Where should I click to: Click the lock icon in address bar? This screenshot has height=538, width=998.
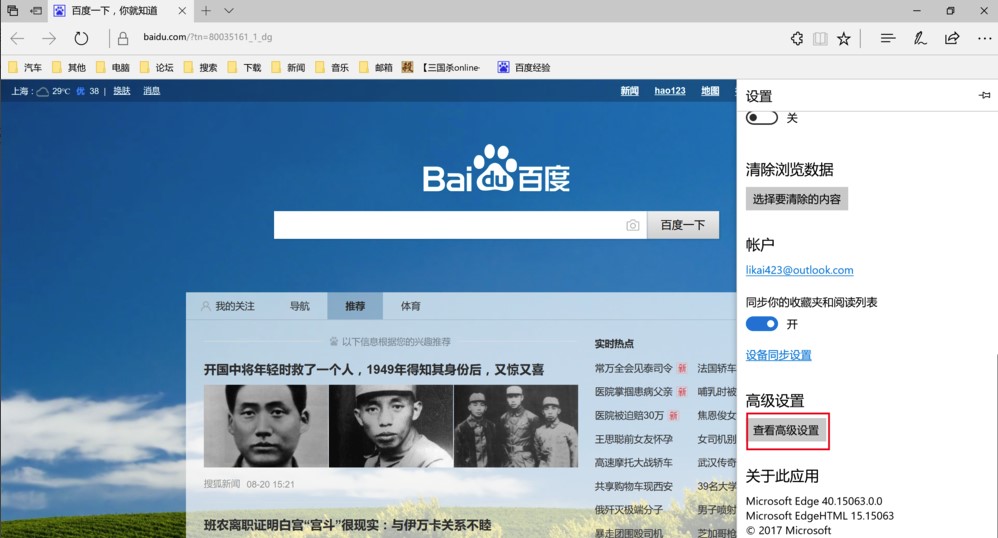[x=123, y=39]
